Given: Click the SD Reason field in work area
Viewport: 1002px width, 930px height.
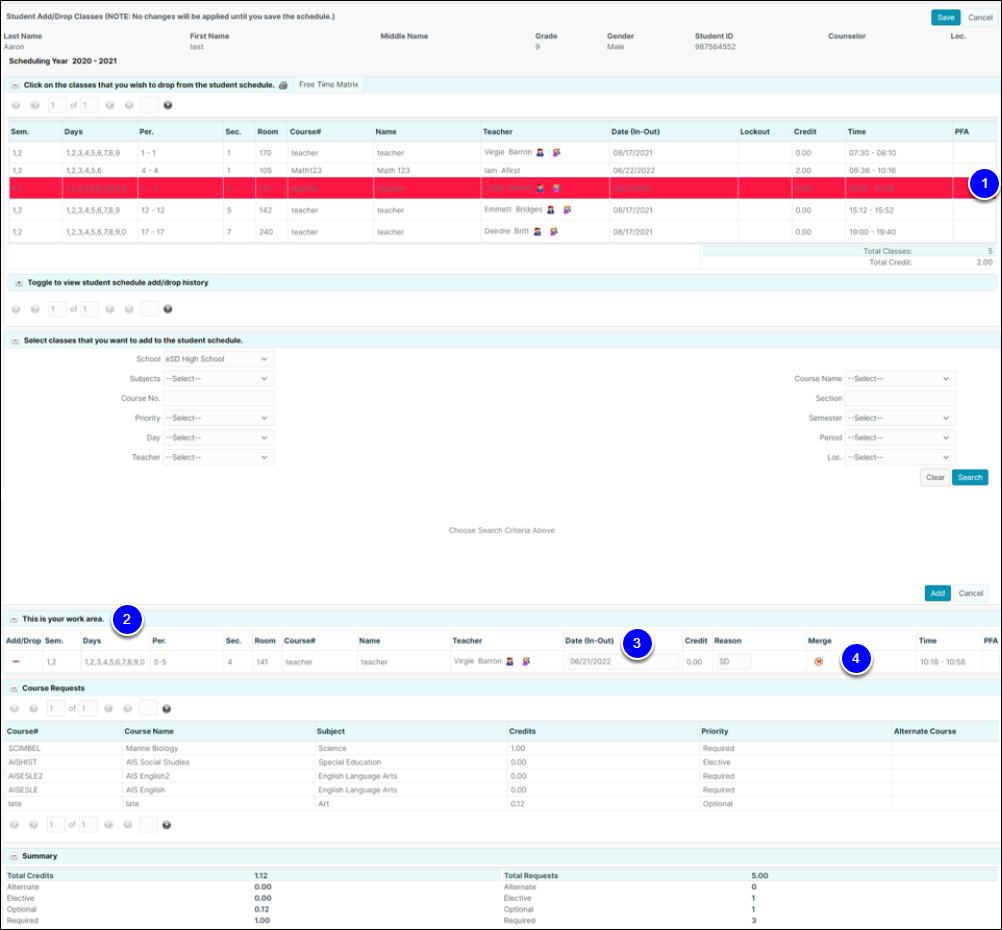Looking at the screenshot, I should tap(733, 662).
